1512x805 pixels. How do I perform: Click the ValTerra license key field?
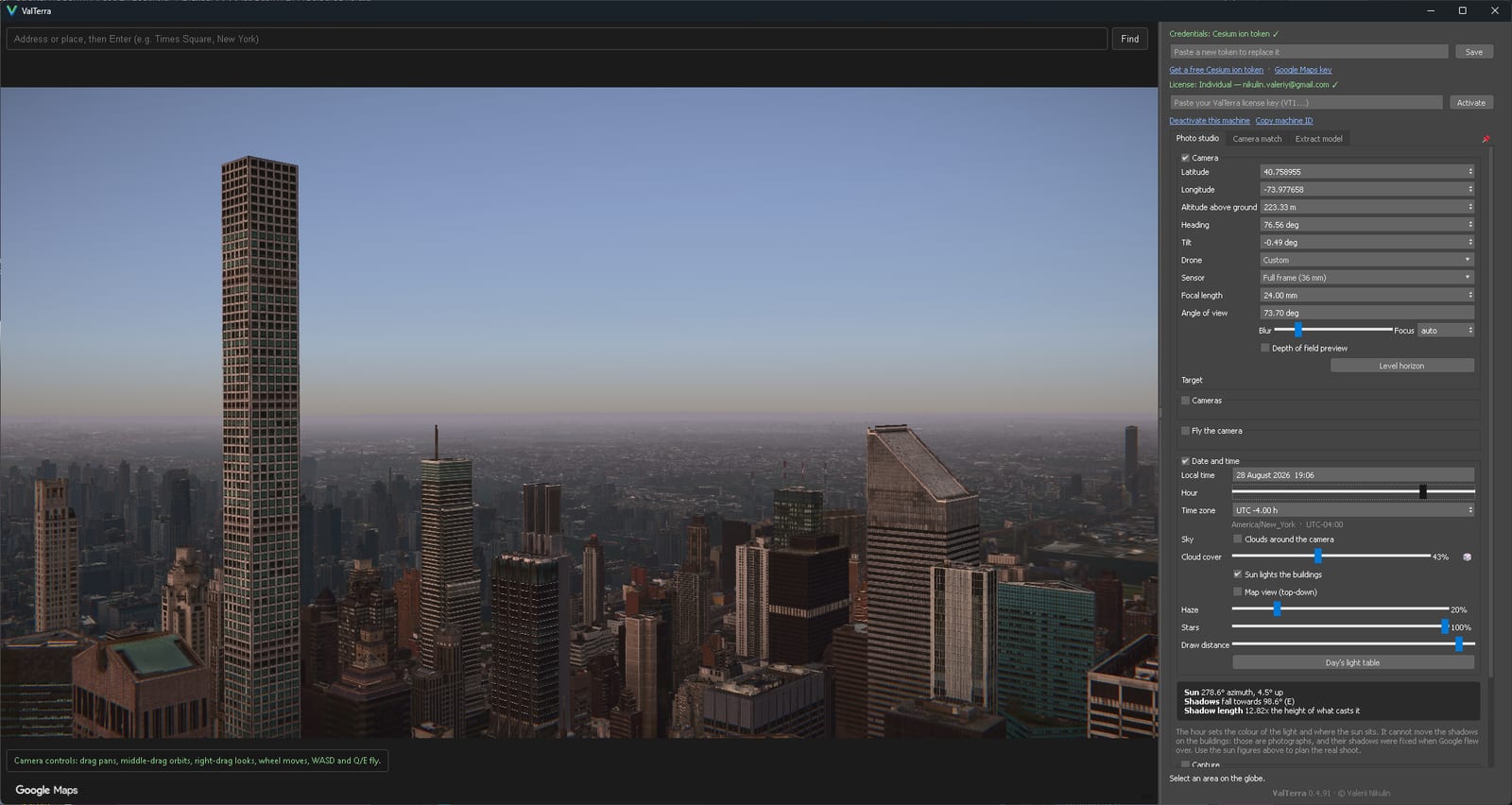tap(1305, 103)
